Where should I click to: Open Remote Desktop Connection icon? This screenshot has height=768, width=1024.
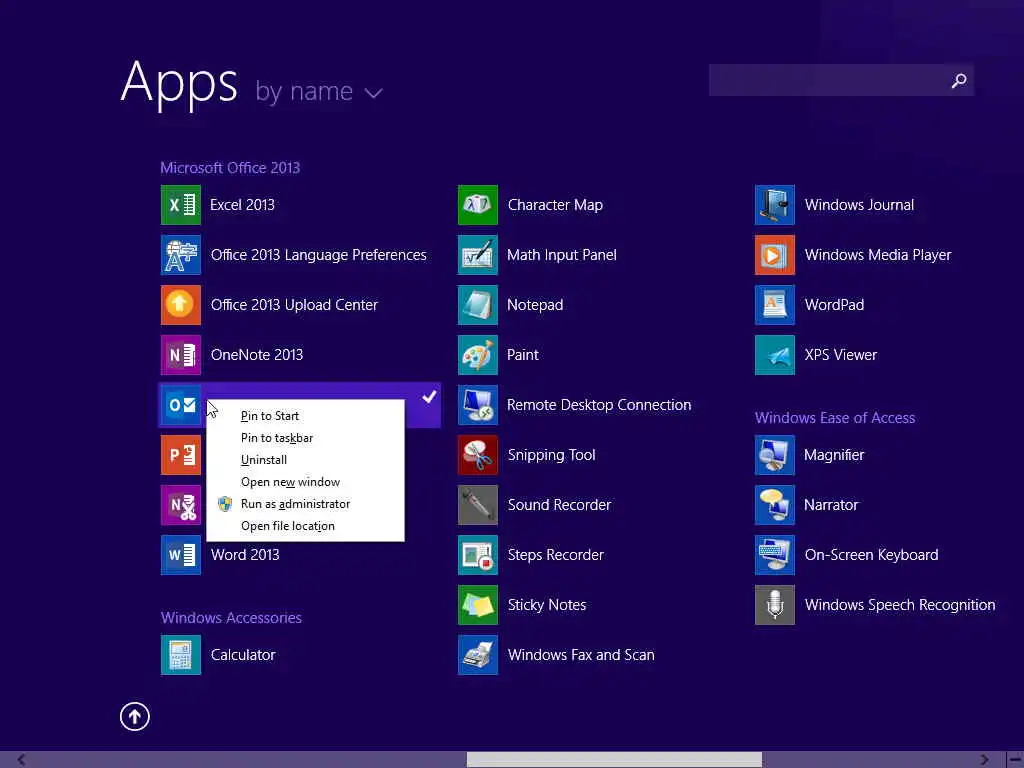coord(478,405)
